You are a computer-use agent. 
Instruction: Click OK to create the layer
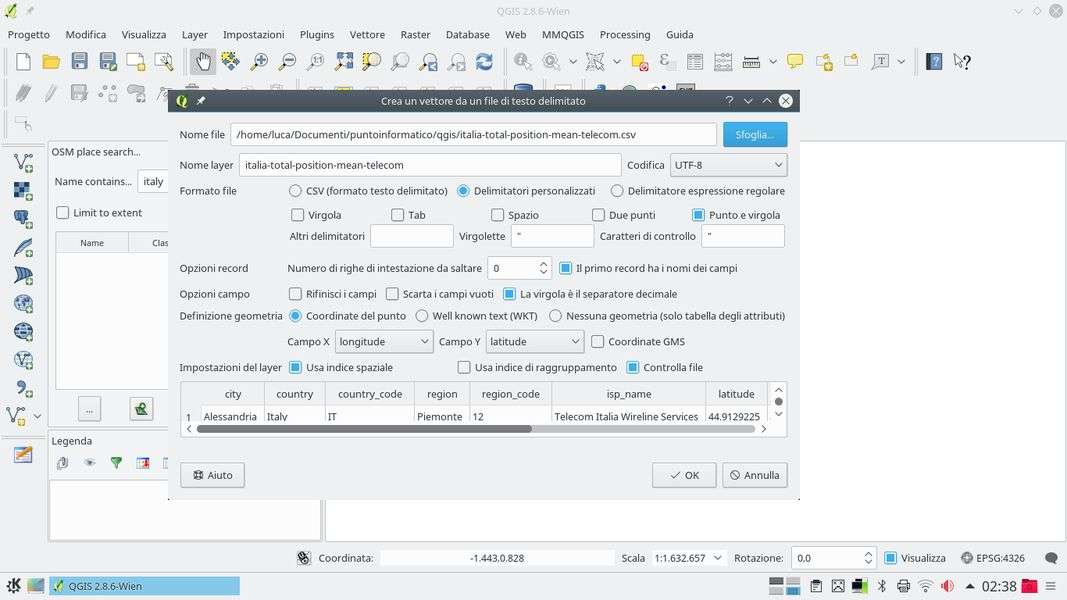684,475
